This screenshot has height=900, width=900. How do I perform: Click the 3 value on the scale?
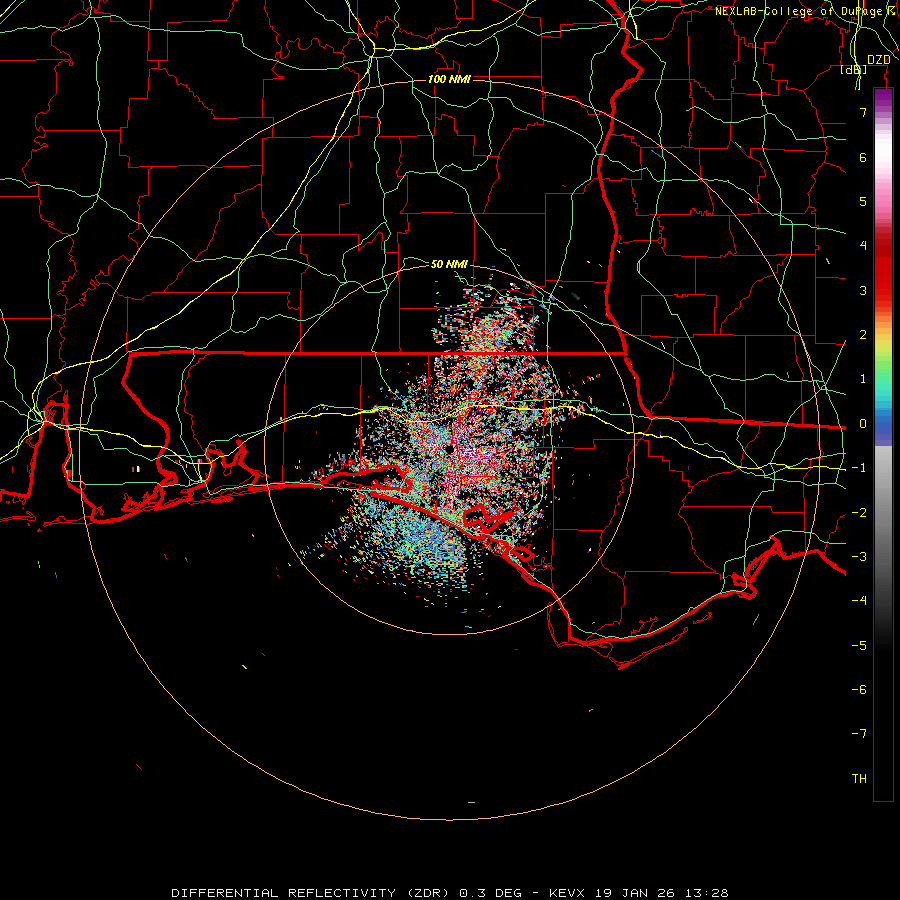[863, 290]
